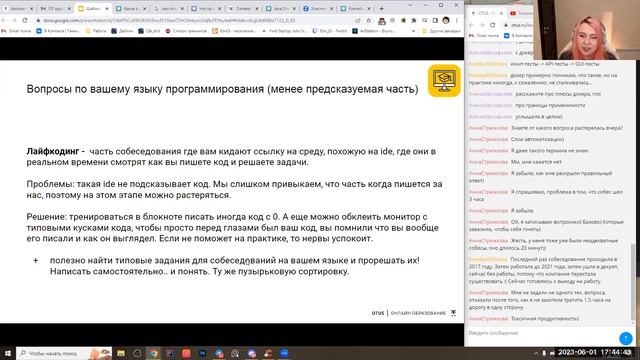Click the docs.google.com address bar
The image size is (640, 360).
click(196, 20)
